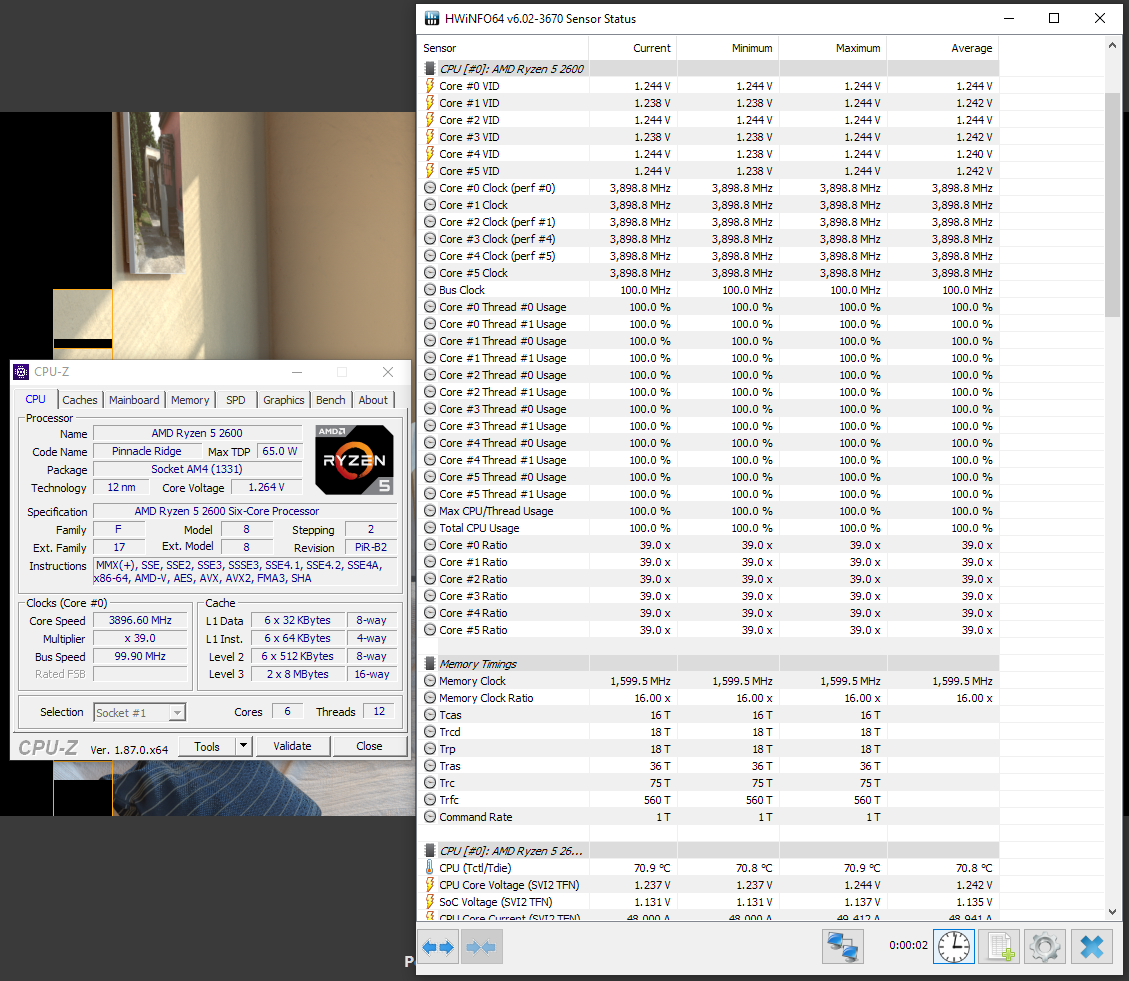Open the Tools dropdown arrow in CPU-Z
Image resolution: width=1129 pixels, height=981 pixels.
pyautogui.click(x=243, y=746)
